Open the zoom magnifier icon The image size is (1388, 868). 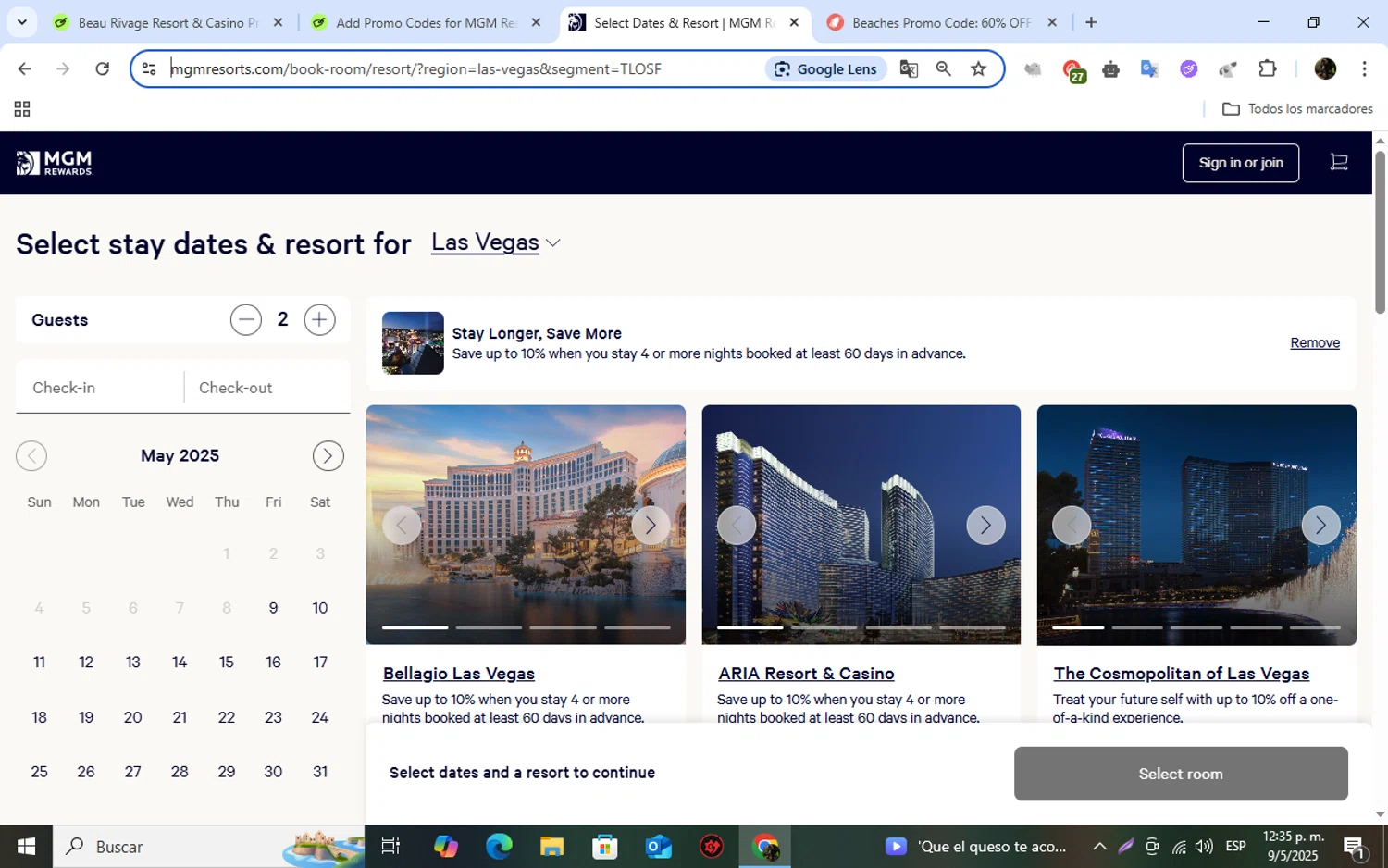click(x=944, y=68)
